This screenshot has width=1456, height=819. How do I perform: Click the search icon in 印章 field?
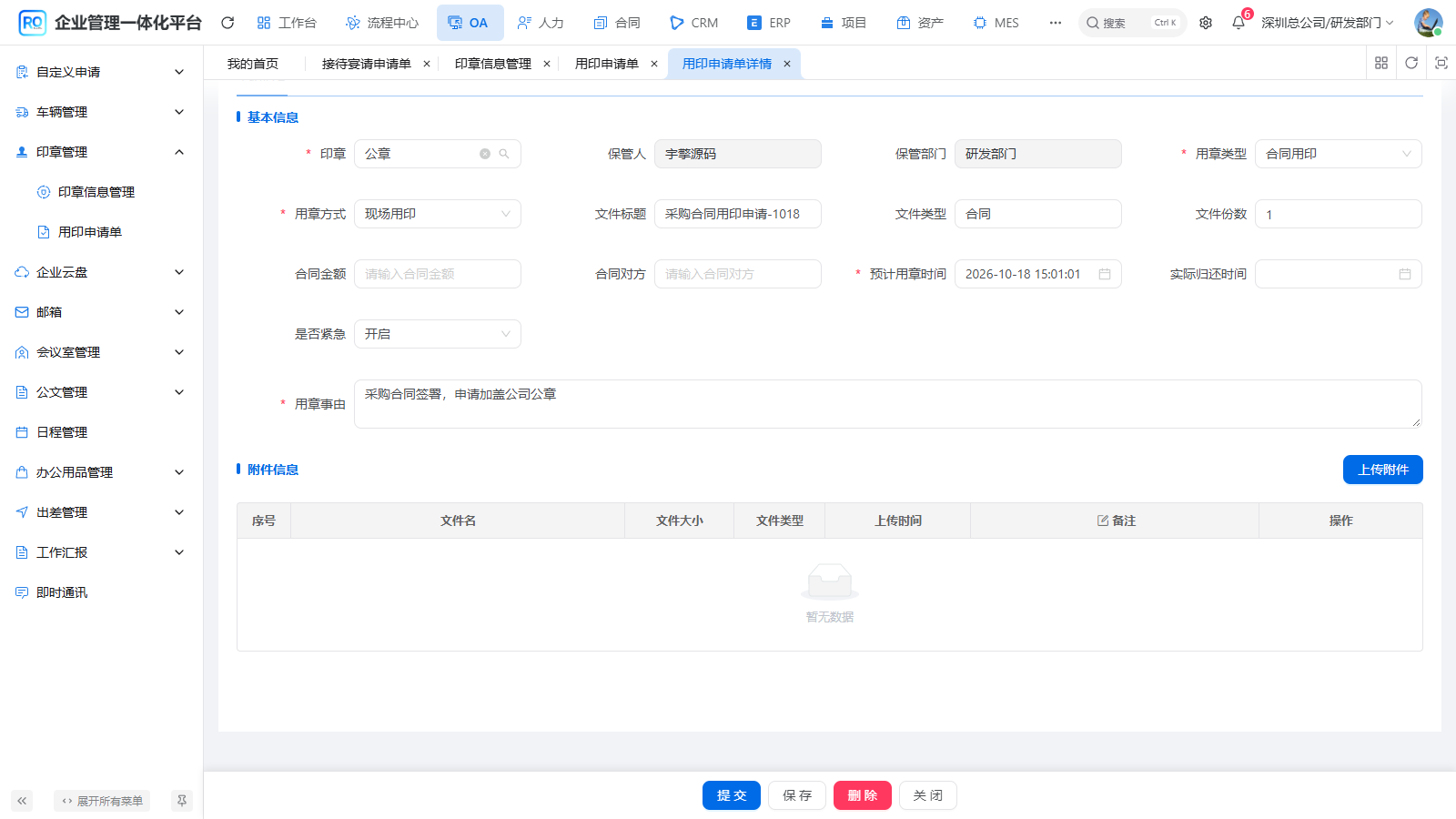point(504,154)
